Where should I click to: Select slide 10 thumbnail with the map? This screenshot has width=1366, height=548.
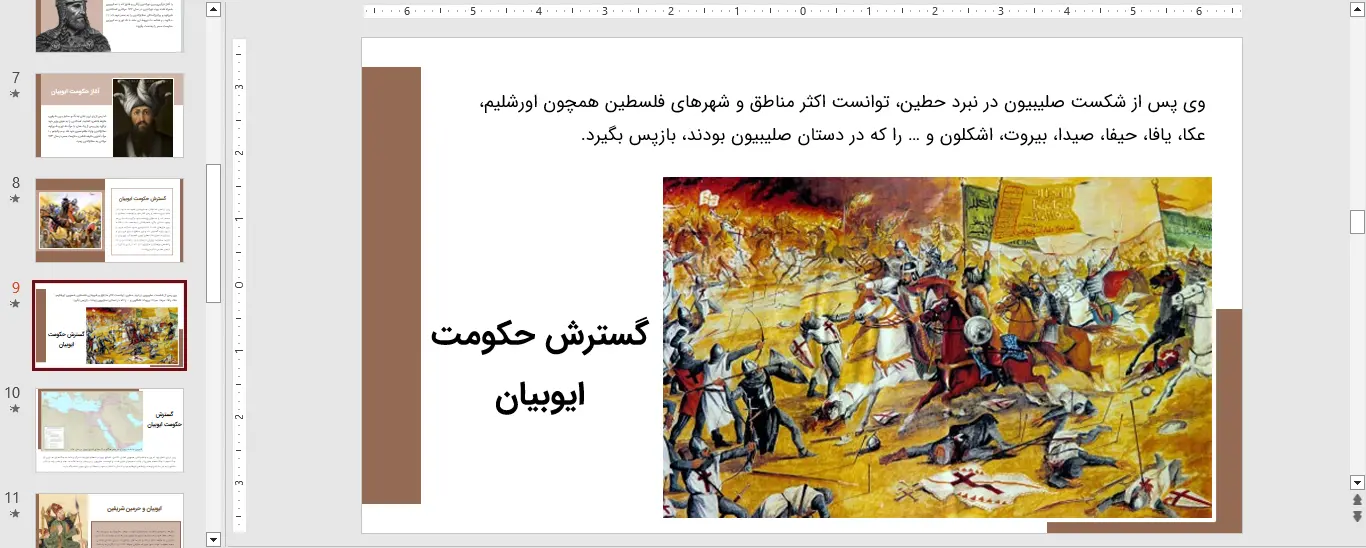coord(110,430)
